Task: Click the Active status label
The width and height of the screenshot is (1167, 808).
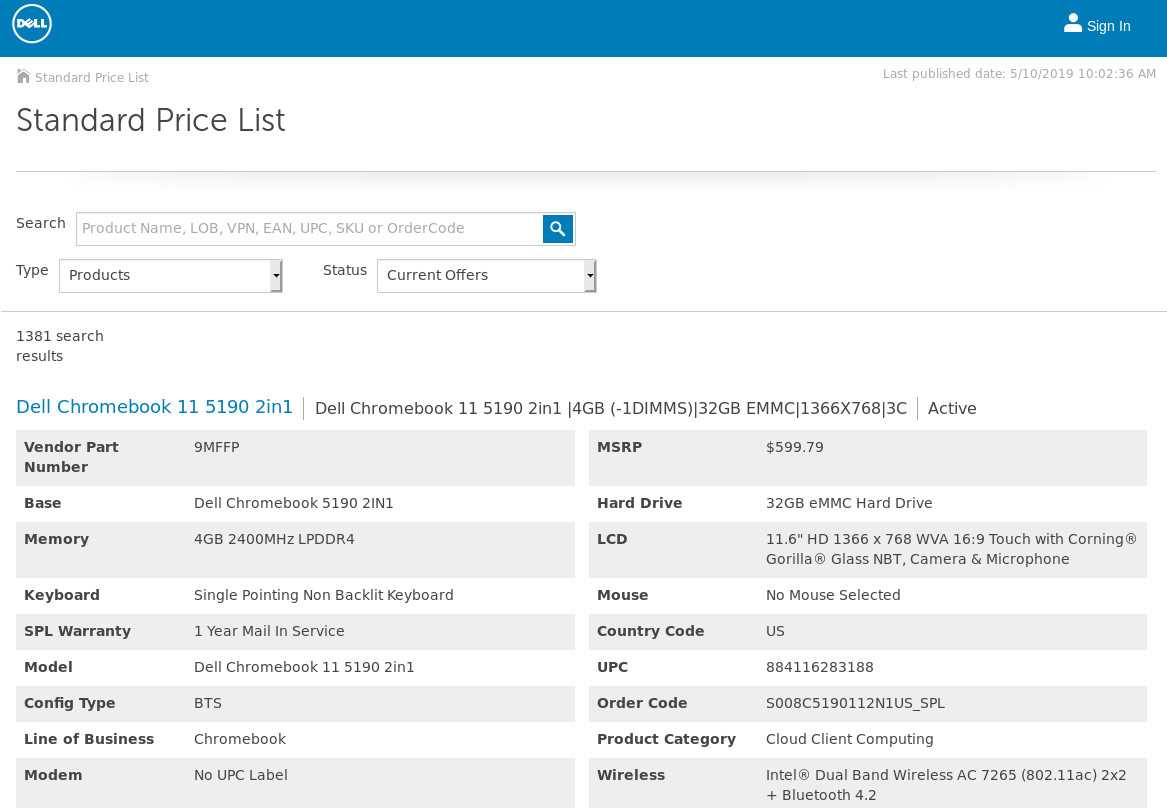Action: coord(952,408)
